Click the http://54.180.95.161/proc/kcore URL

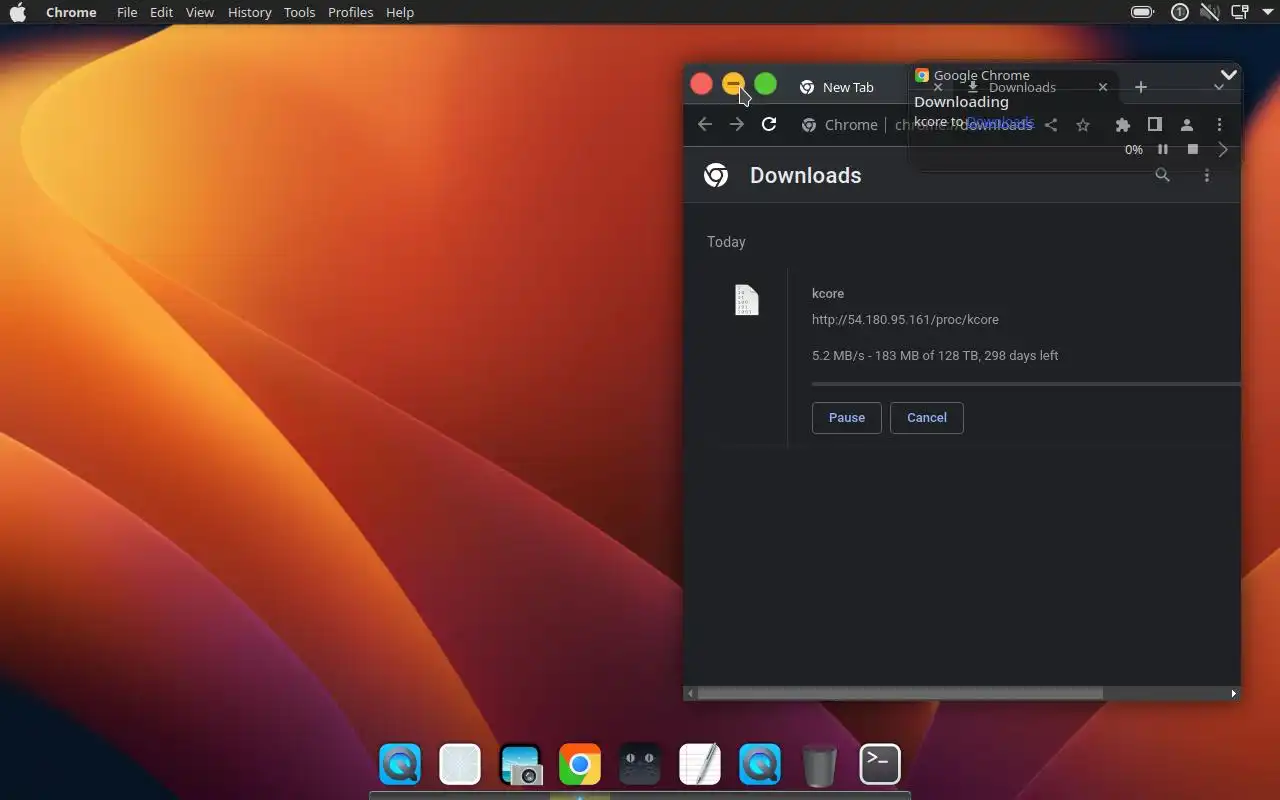tap(905, 320)
